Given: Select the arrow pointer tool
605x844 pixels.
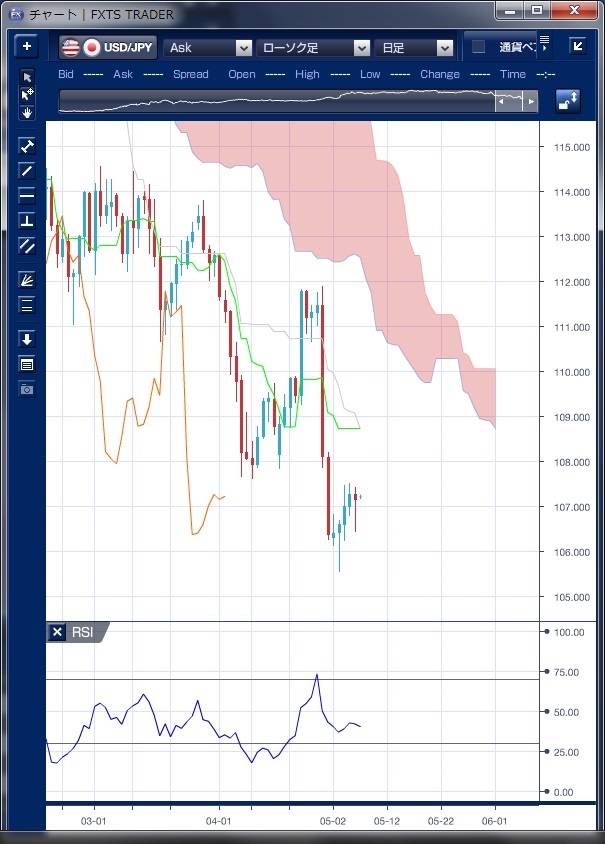Looking at the screenshot, I should (27, 77).
